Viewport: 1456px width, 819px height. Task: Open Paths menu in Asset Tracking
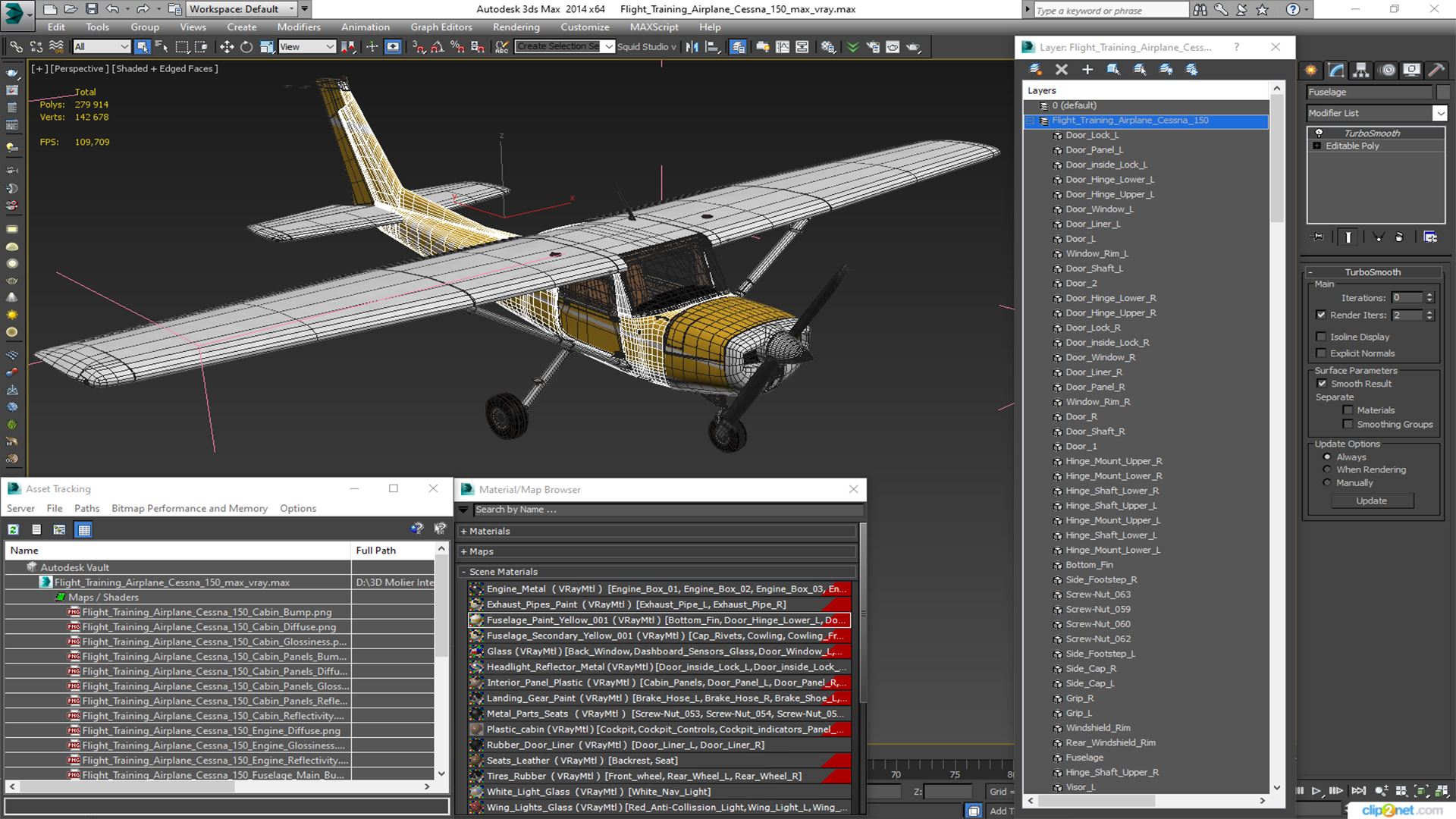tap(86, 509)
